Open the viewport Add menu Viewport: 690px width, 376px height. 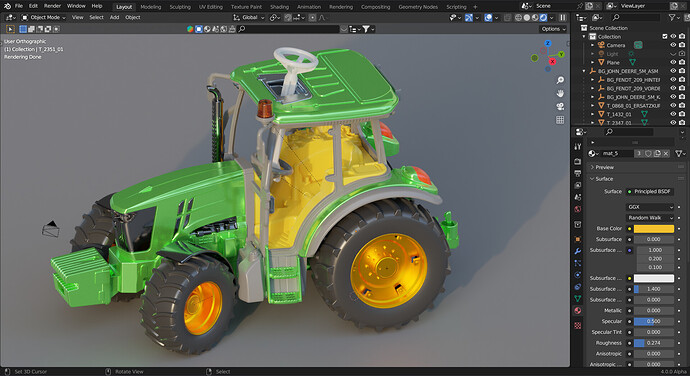pos(114,18)
